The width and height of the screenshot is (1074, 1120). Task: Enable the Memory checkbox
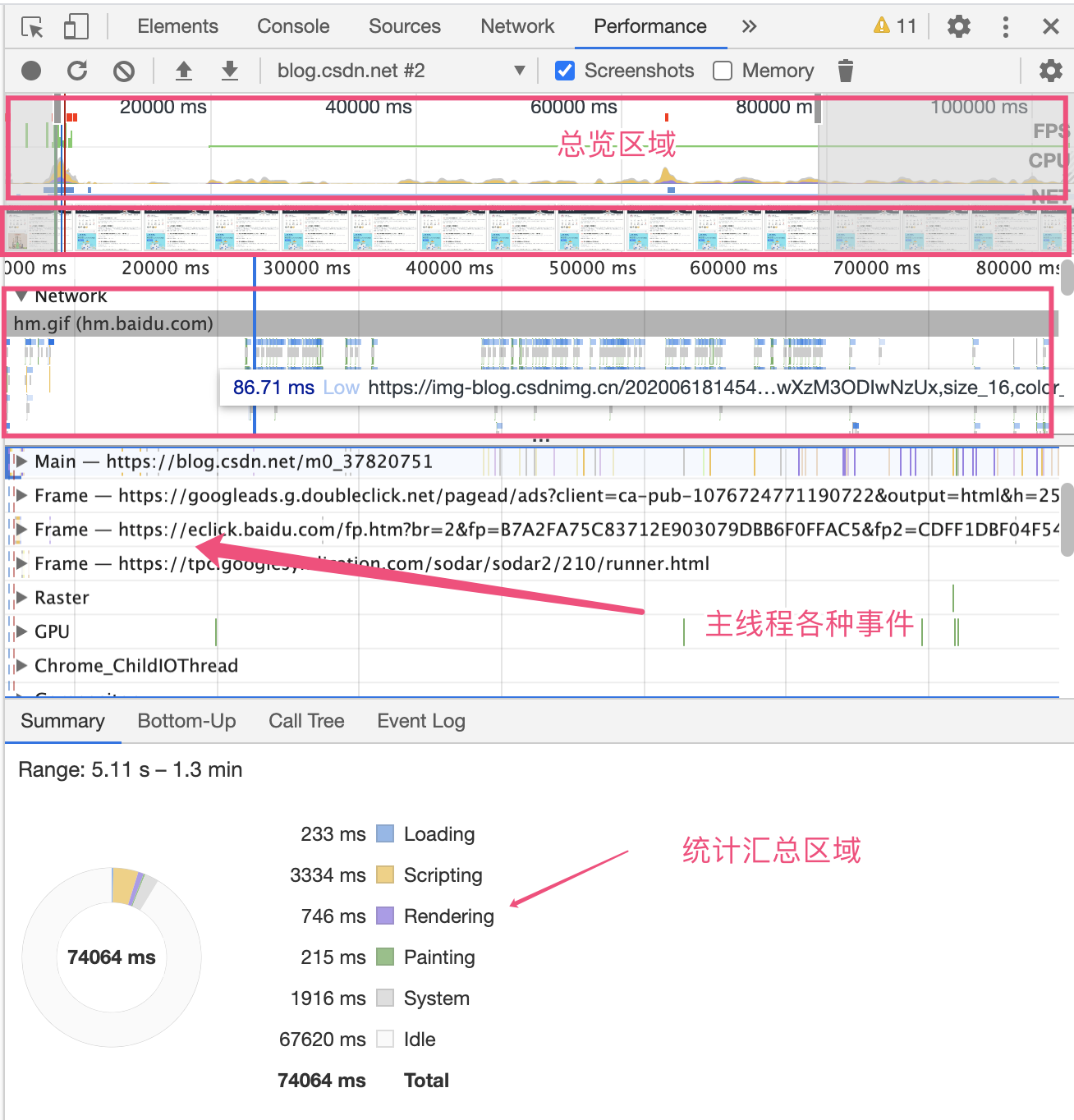click(722, 71)
